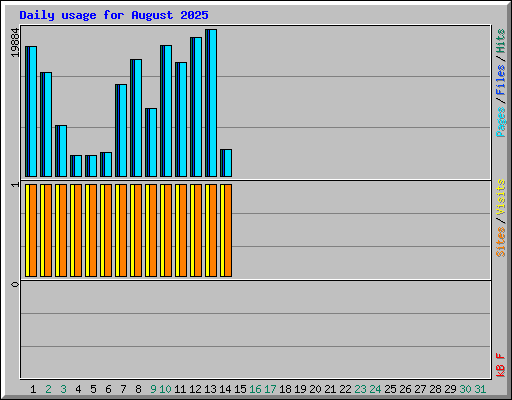Click day label 8 on x-axis
Screen dimensions: 512x400
[138, 389]
